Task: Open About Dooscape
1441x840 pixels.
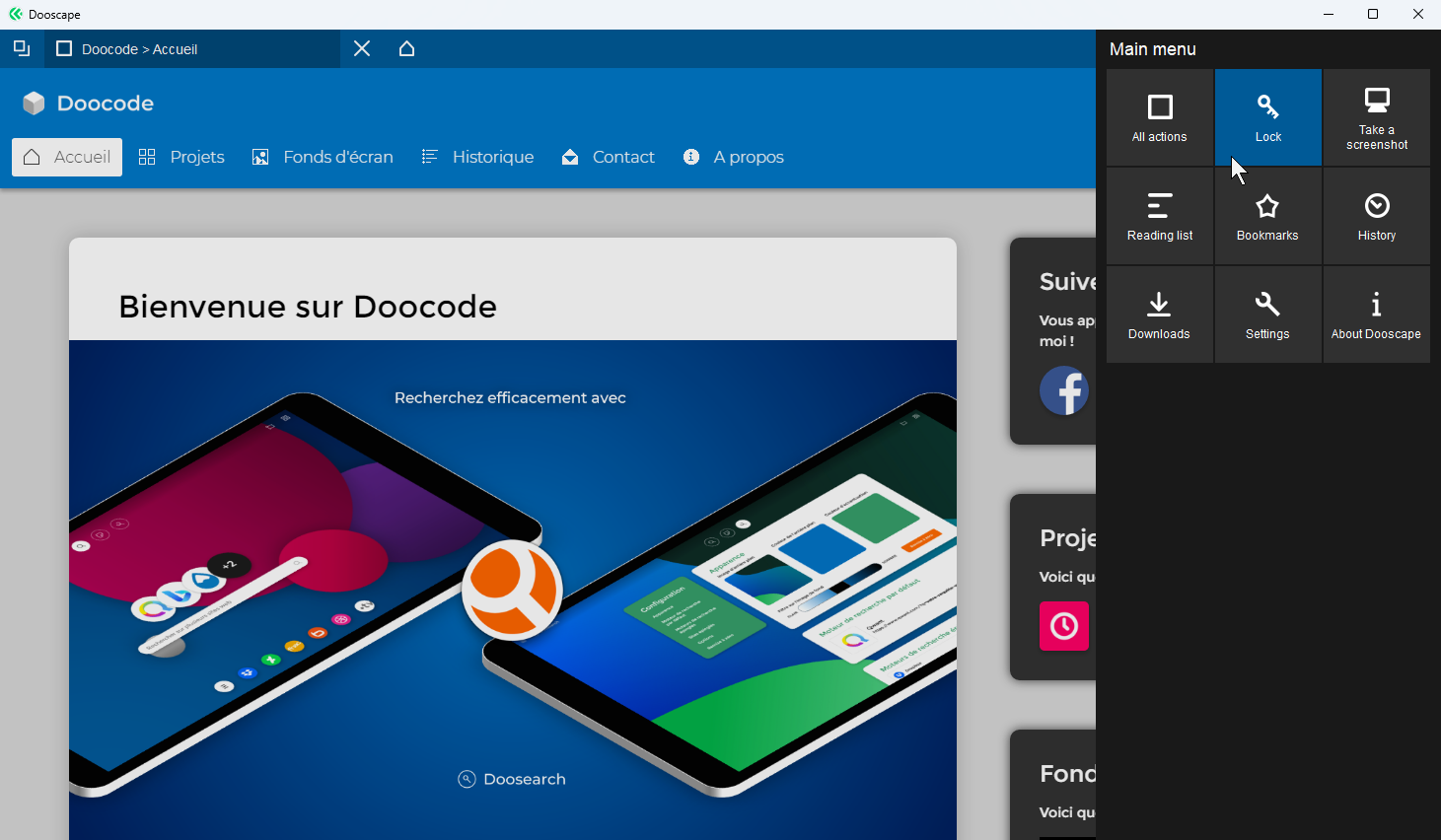Action: [1376, 315]
